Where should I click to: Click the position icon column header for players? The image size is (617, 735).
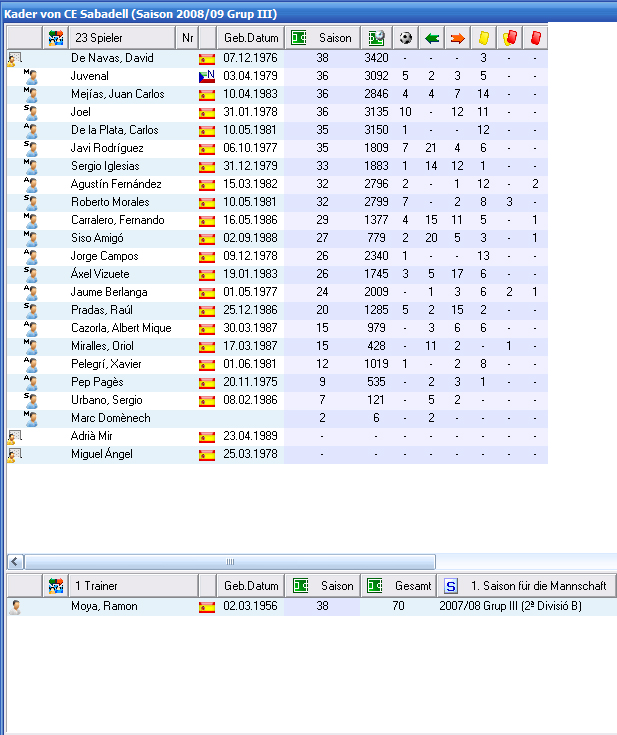(56, 38)
